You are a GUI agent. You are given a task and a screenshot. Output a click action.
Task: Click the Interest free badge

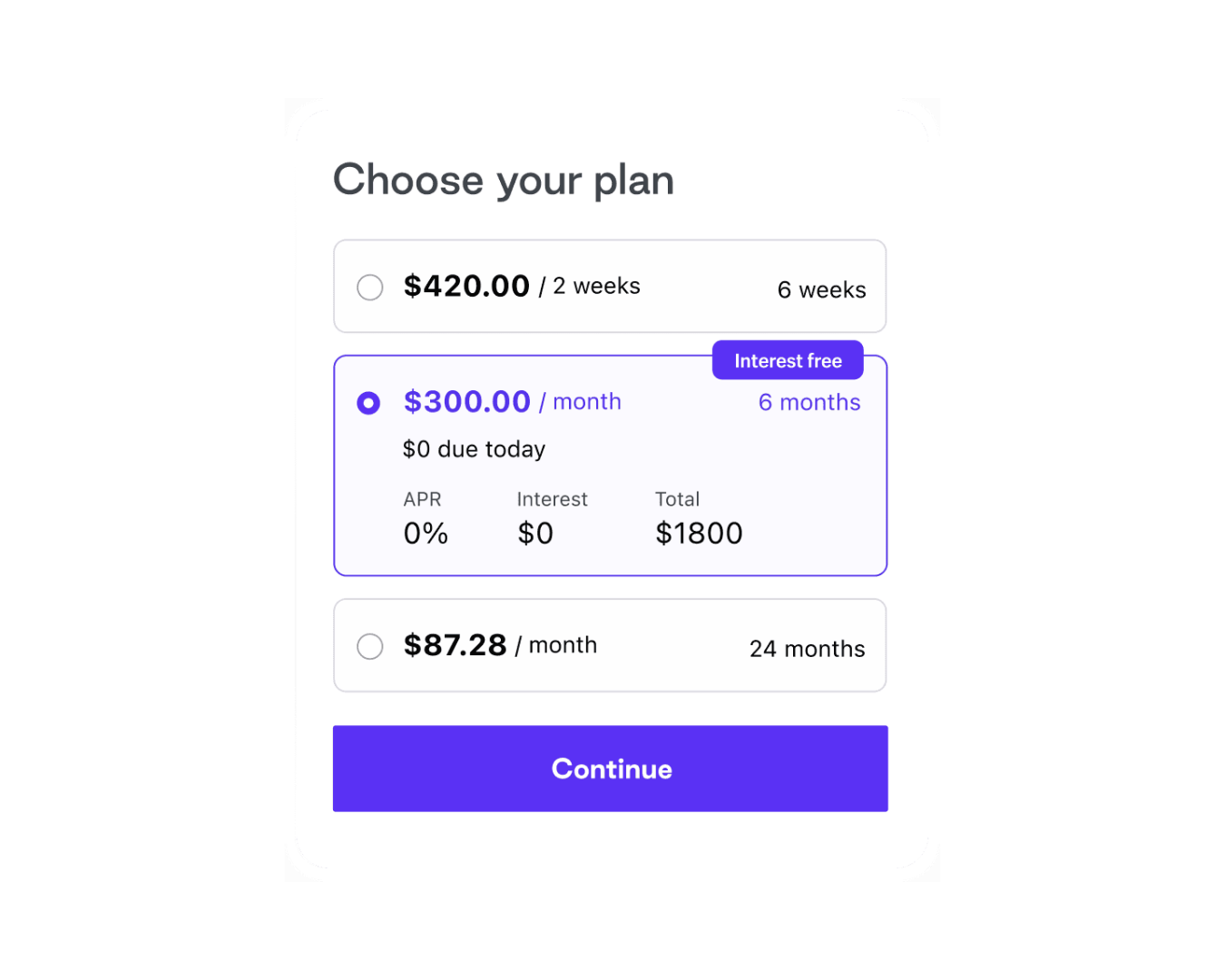pyautogui.click(x=788, y=360)
